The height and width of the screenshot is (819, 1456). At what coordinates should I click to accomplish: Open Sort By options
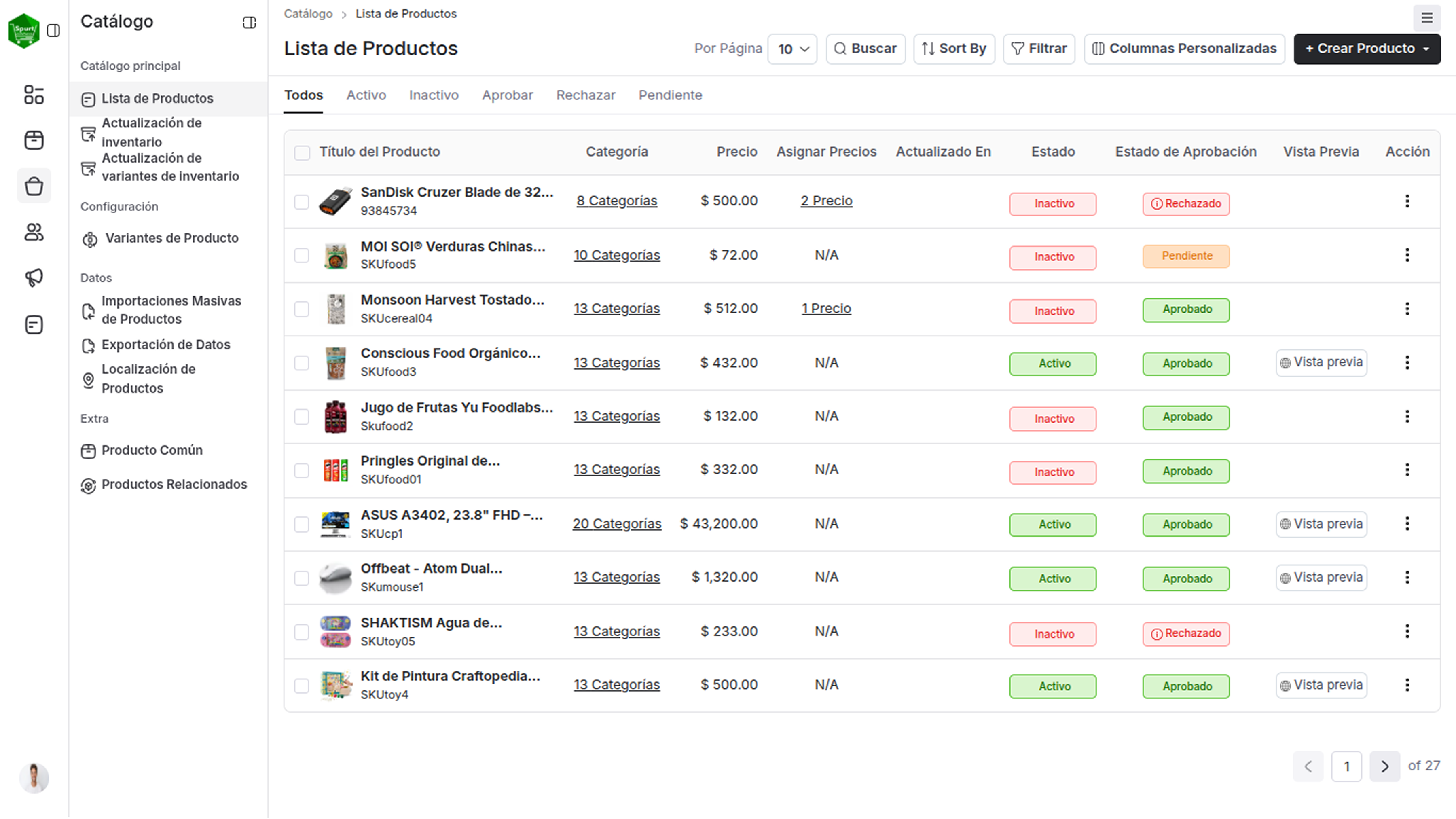[954, 49]
